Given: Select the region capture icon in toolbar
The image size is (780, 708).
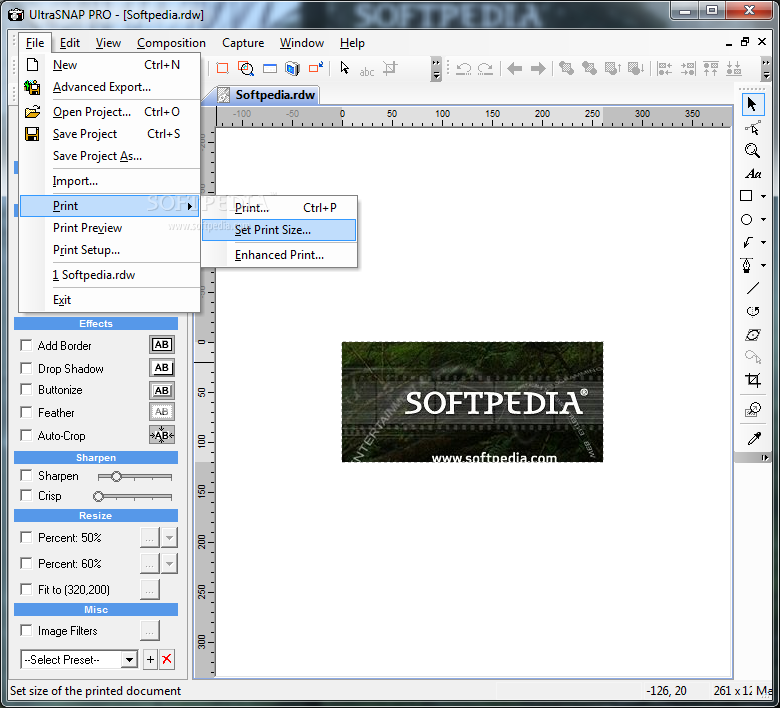Looking at the screenshot, I should (222, 68).
